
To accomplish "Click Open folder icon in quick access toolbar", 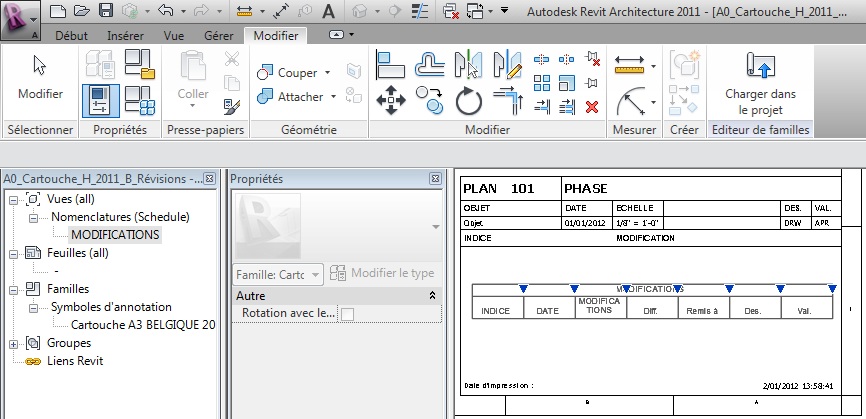I will (82, 10).
